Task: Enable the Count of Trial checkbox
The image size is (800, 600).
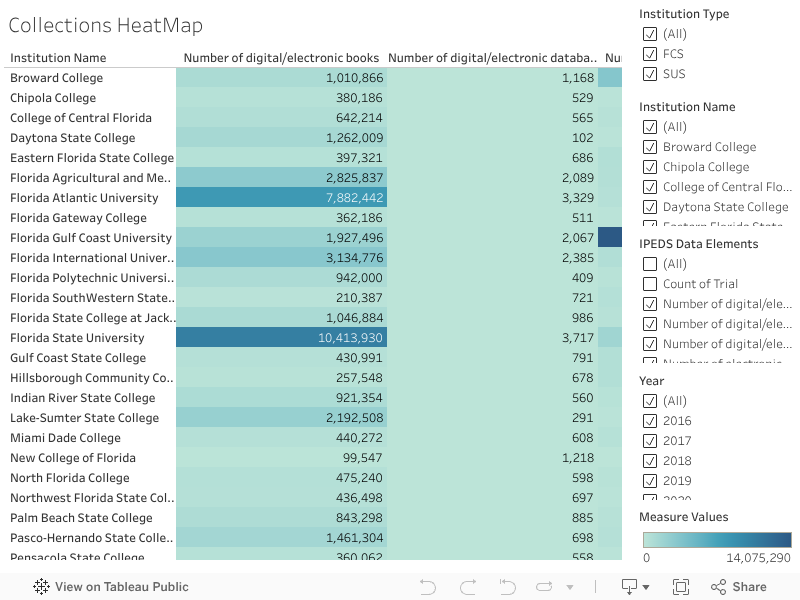Action: tap(650, 284)
